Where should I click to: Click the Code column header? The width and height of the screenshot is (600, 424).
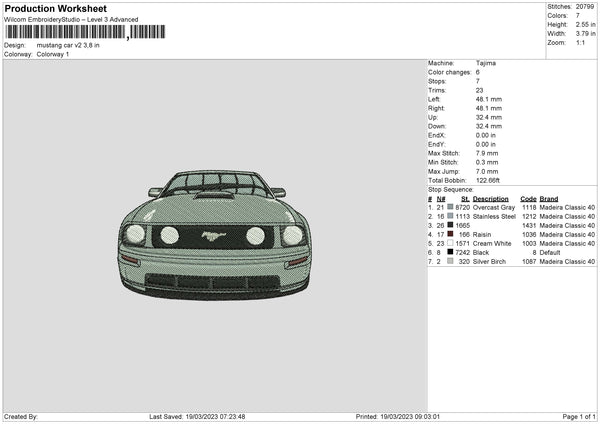[528, 199]
